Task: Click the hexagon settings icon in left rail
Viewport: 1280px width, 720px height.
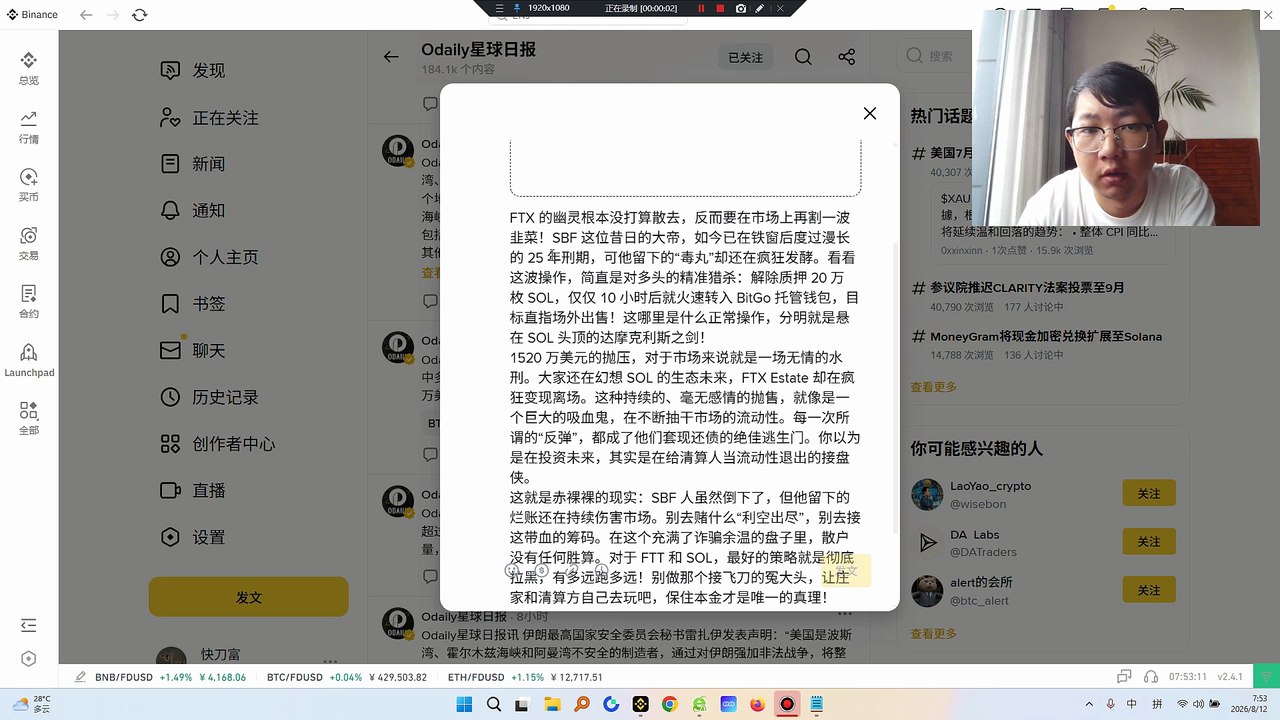Action: [28, 658]
